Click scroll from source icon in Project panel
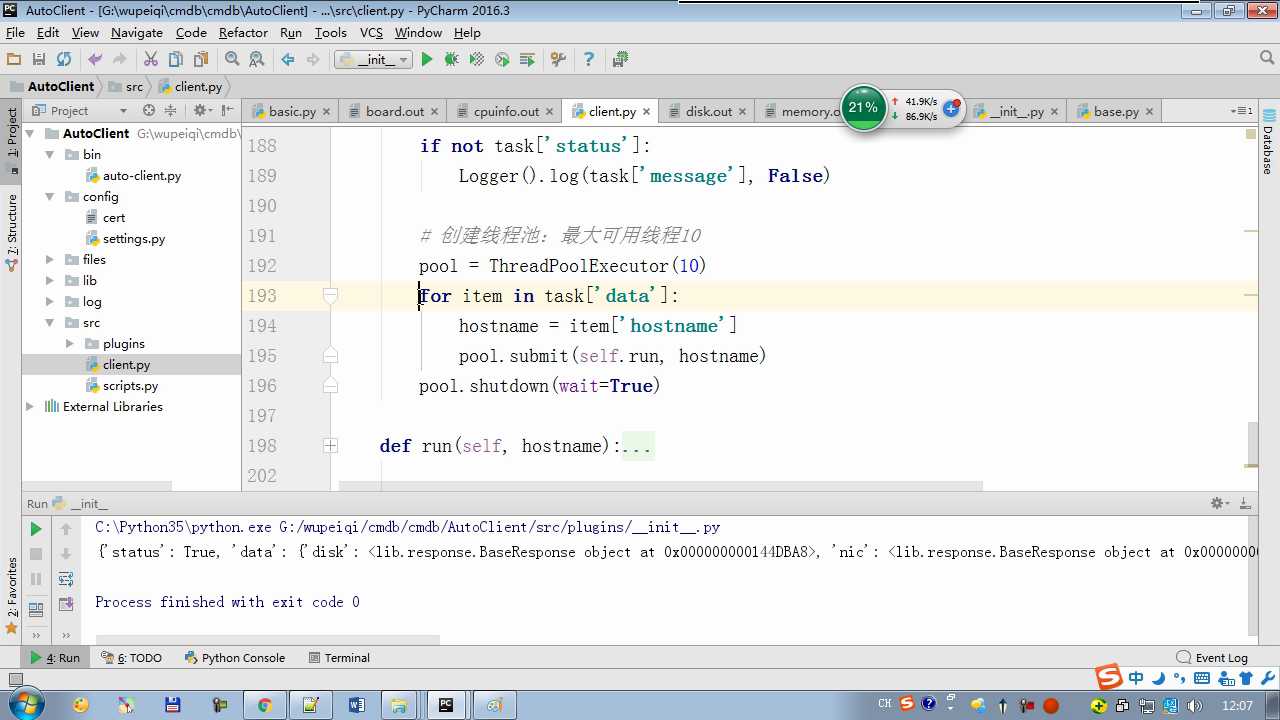The height and width of the screenshot is (720, 1280). coord(149,111)
